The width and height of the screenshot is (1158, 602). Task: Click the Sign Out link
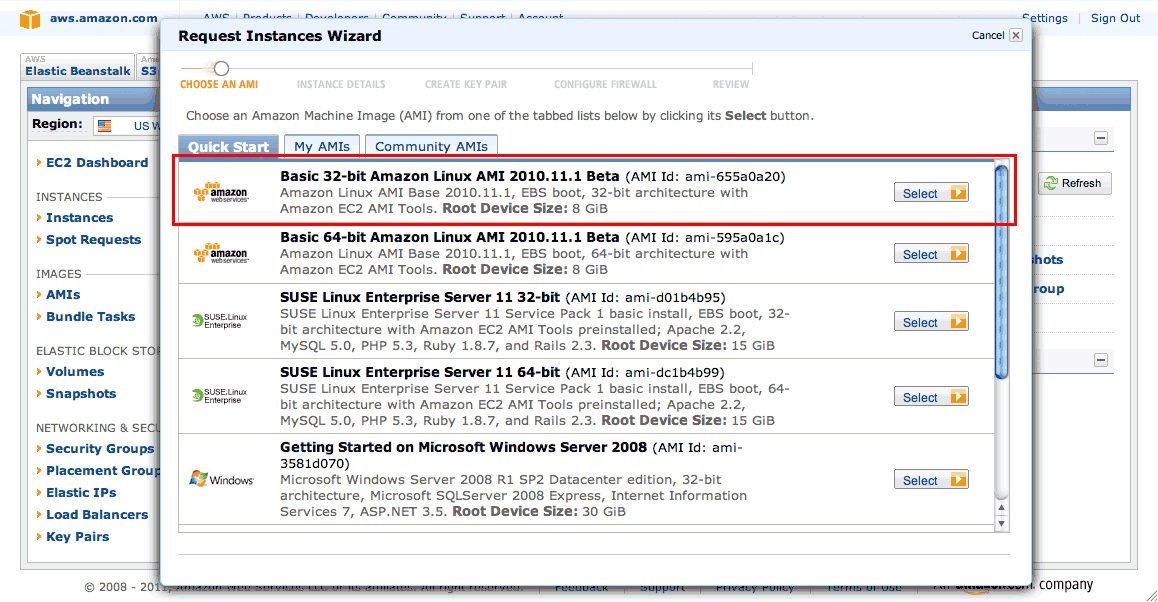1115,18
